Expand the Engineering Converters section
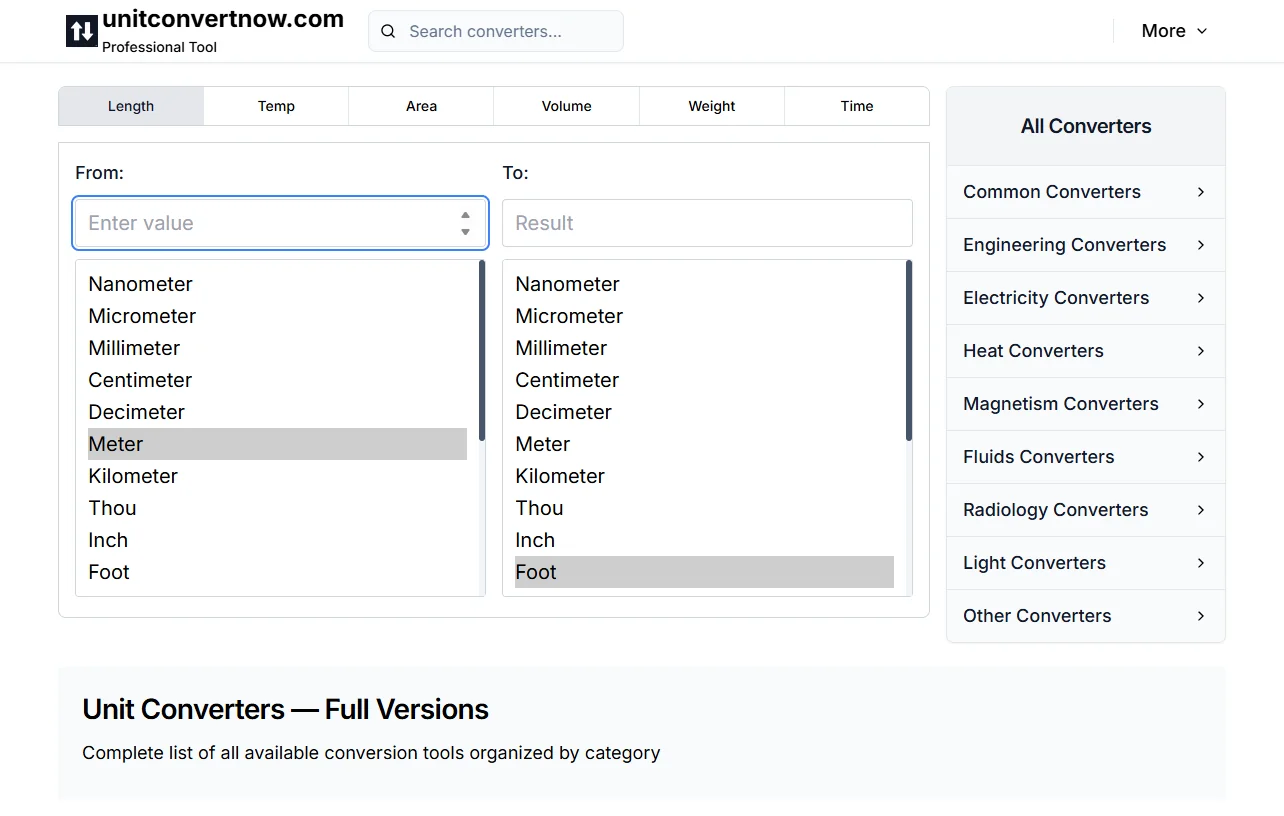 click(1085, 245)
